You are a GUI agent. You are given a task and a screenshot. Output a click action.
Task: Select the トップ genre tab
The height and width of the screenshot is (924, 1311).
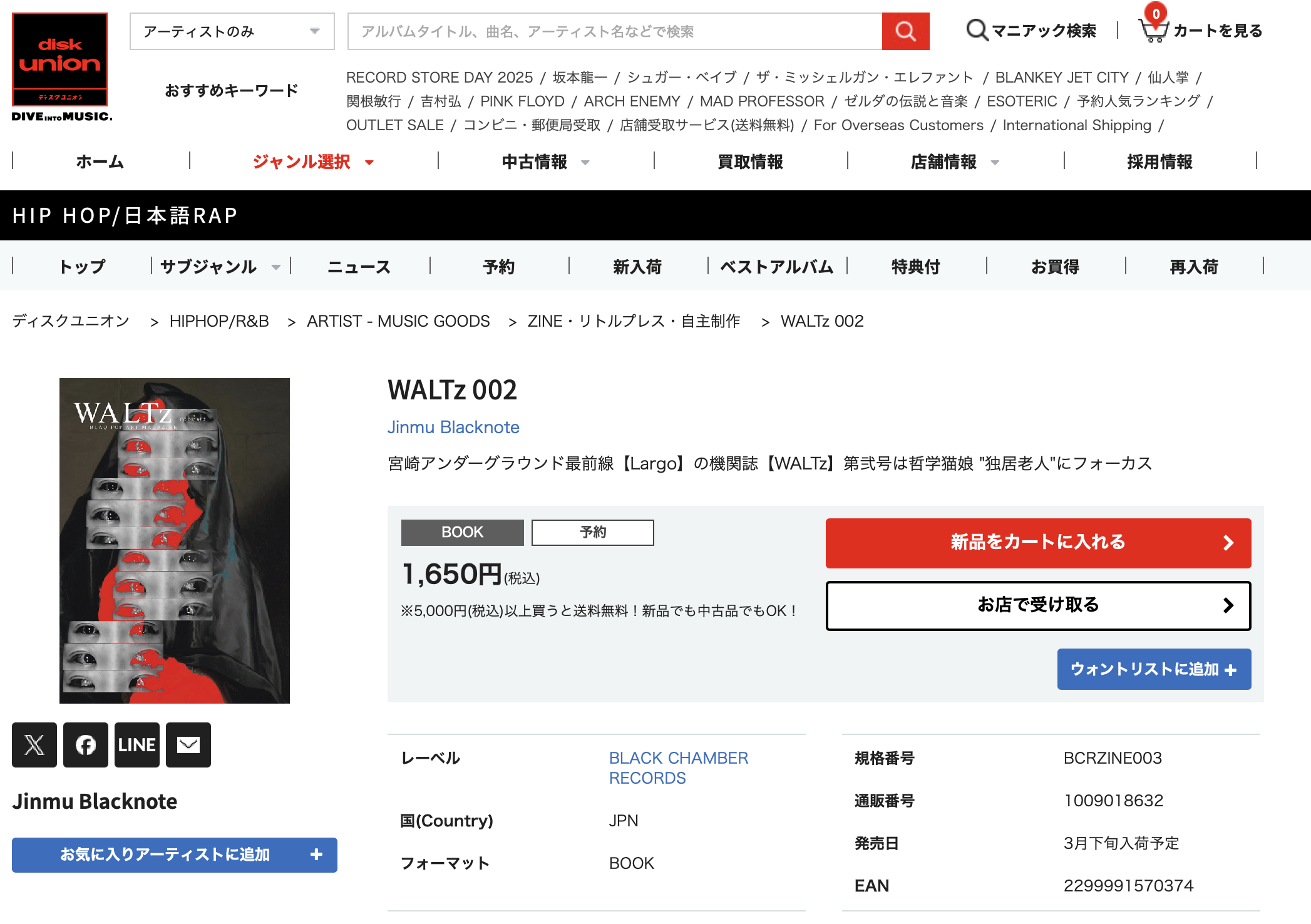[x=82, y=267]
